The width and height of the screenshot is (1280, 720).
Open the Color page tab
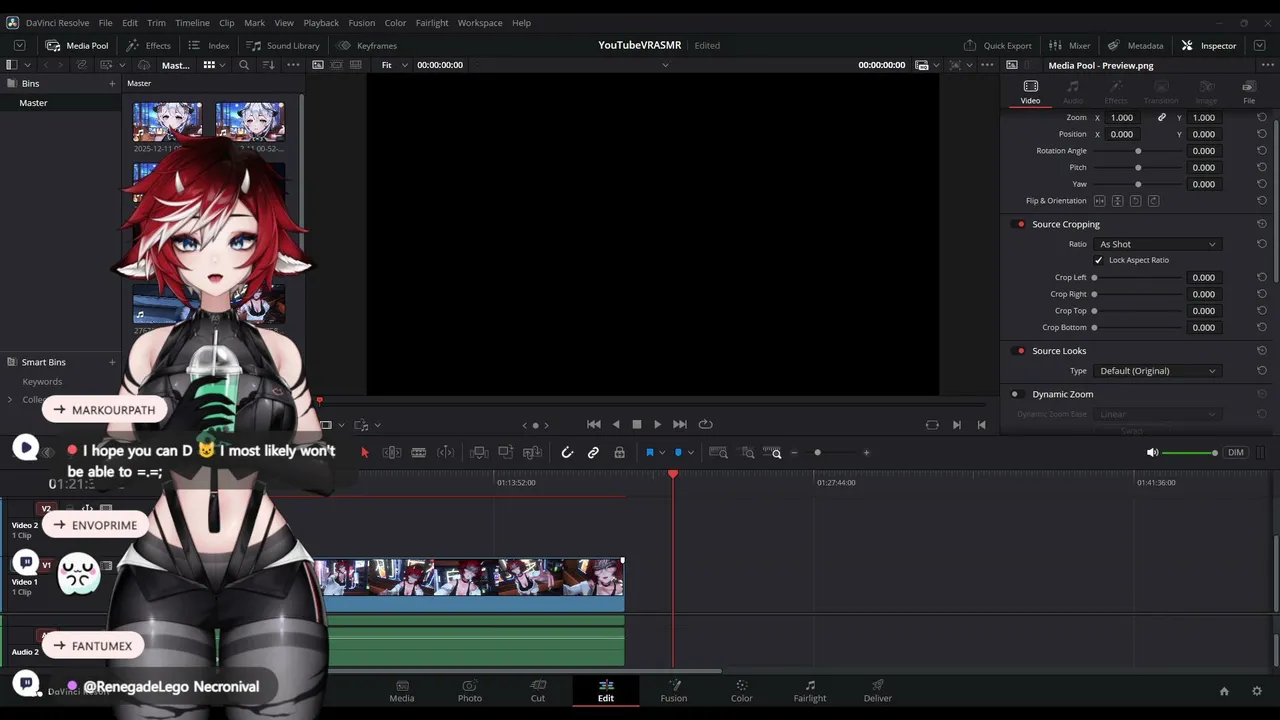click(741, 691)
